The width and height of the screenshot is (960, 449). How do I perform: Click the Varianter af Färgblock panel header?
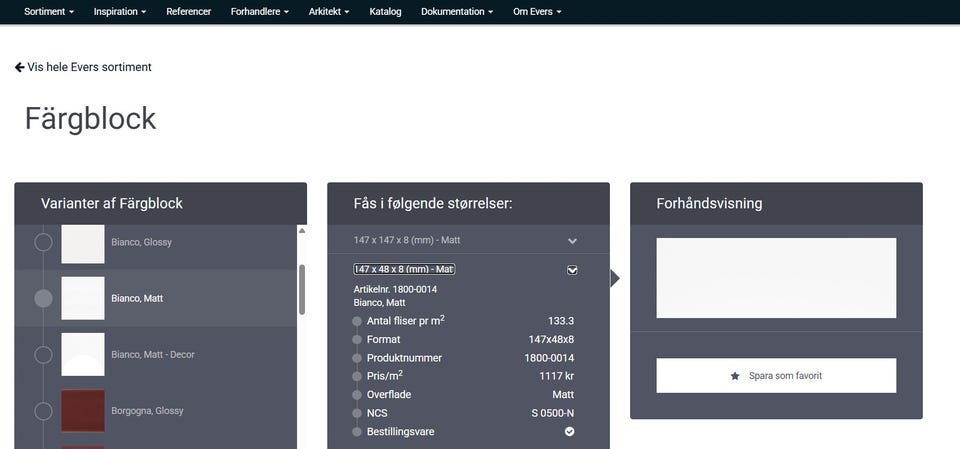[160, 203]
